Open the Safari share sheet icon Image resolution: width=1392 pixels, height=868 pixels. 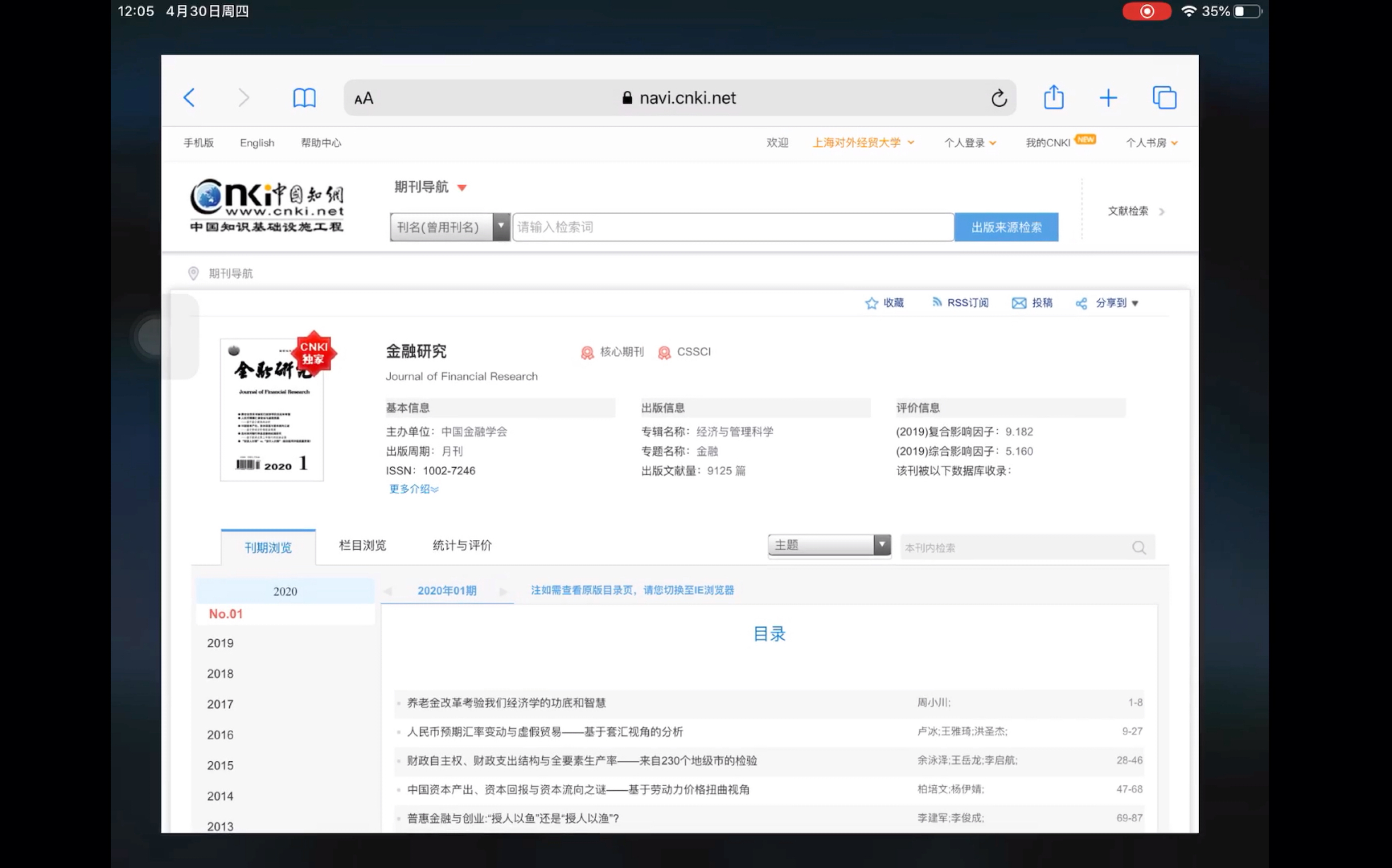tap(1054, 96)
